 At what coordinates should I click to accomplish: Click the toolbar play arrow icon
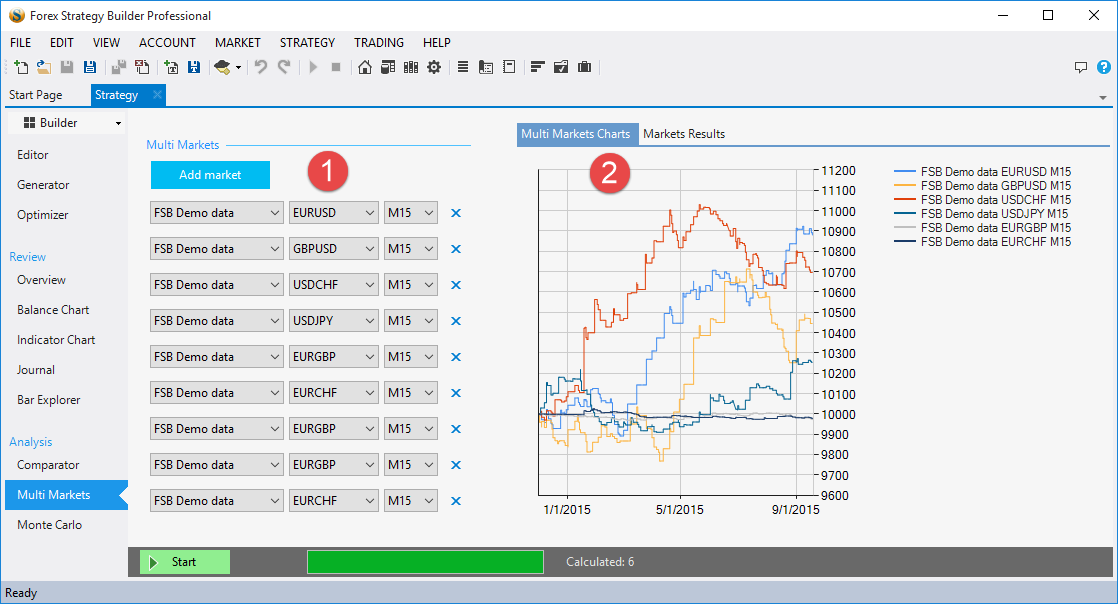tap(313, 67)
